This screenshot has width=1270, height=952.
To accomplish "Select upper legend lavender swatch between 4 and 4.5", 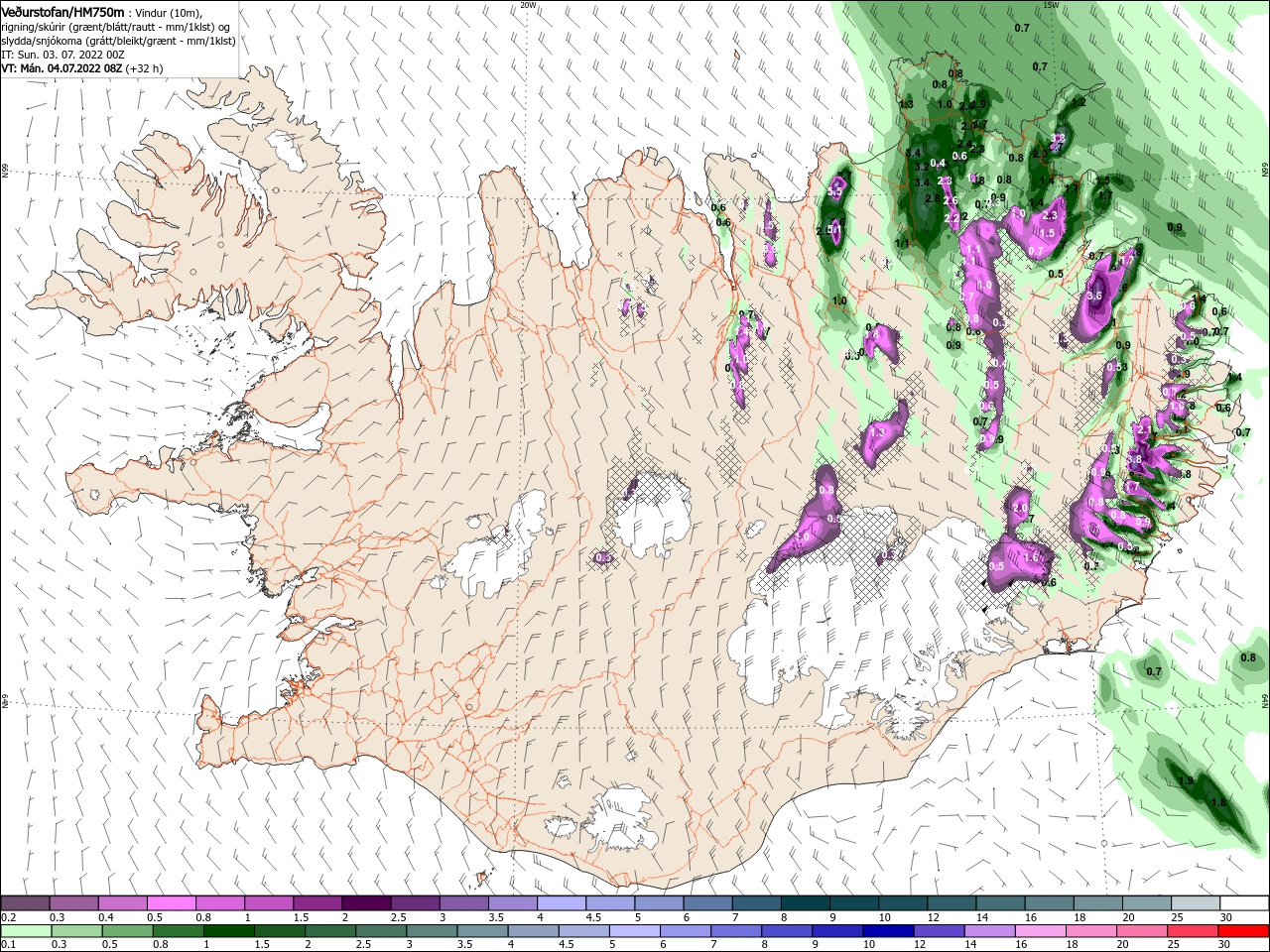I will (561, 903).
